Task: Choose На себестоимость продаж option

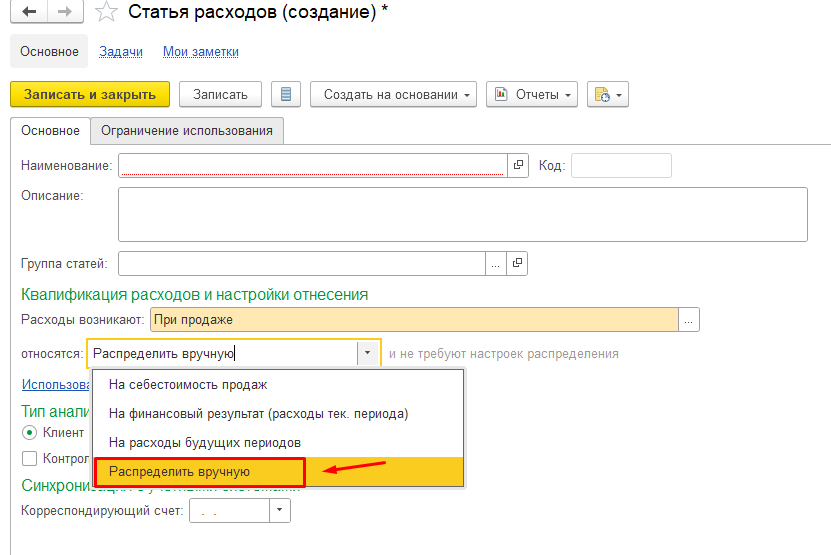Action: pos(188,384)
